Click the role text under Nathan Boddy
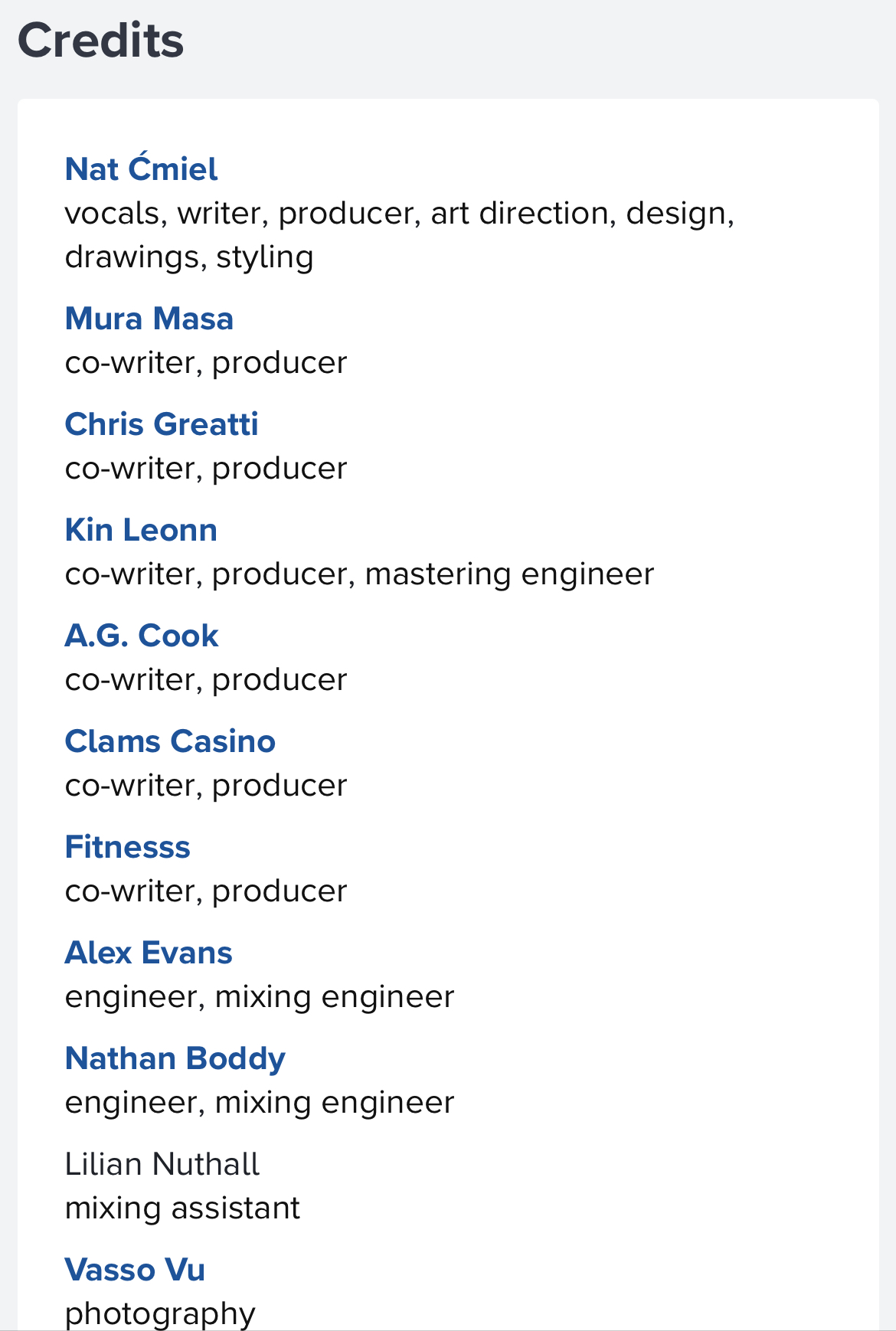 [260, 1103]
